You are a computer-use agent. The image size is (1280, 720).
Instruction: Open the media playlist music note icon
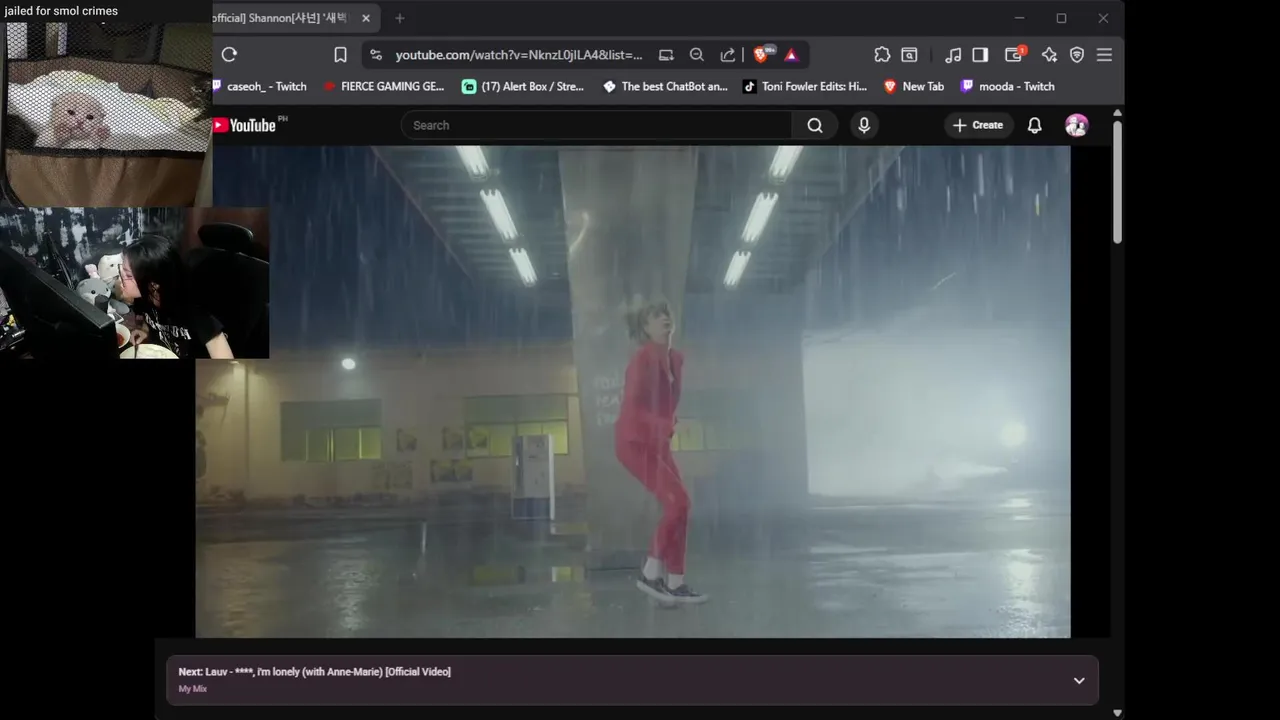click(953, 55)
